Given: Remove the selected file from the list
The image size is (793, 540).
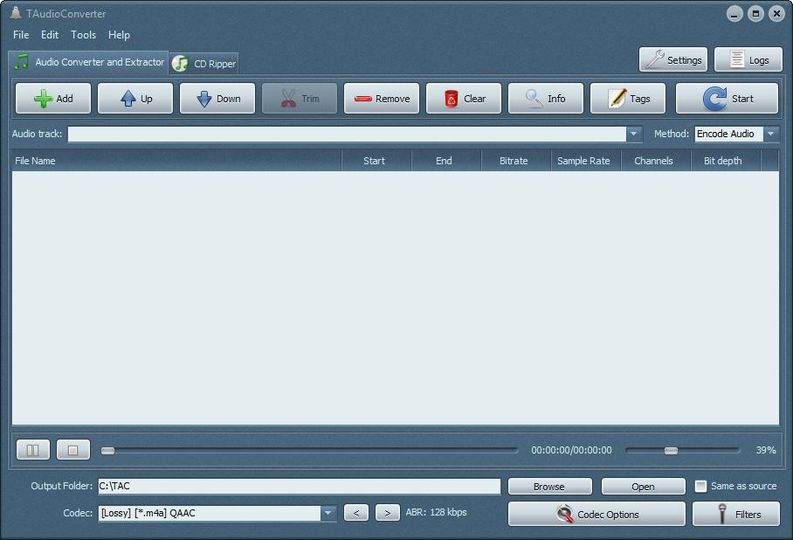Looking at the screenshot, I should coord(381,98).
